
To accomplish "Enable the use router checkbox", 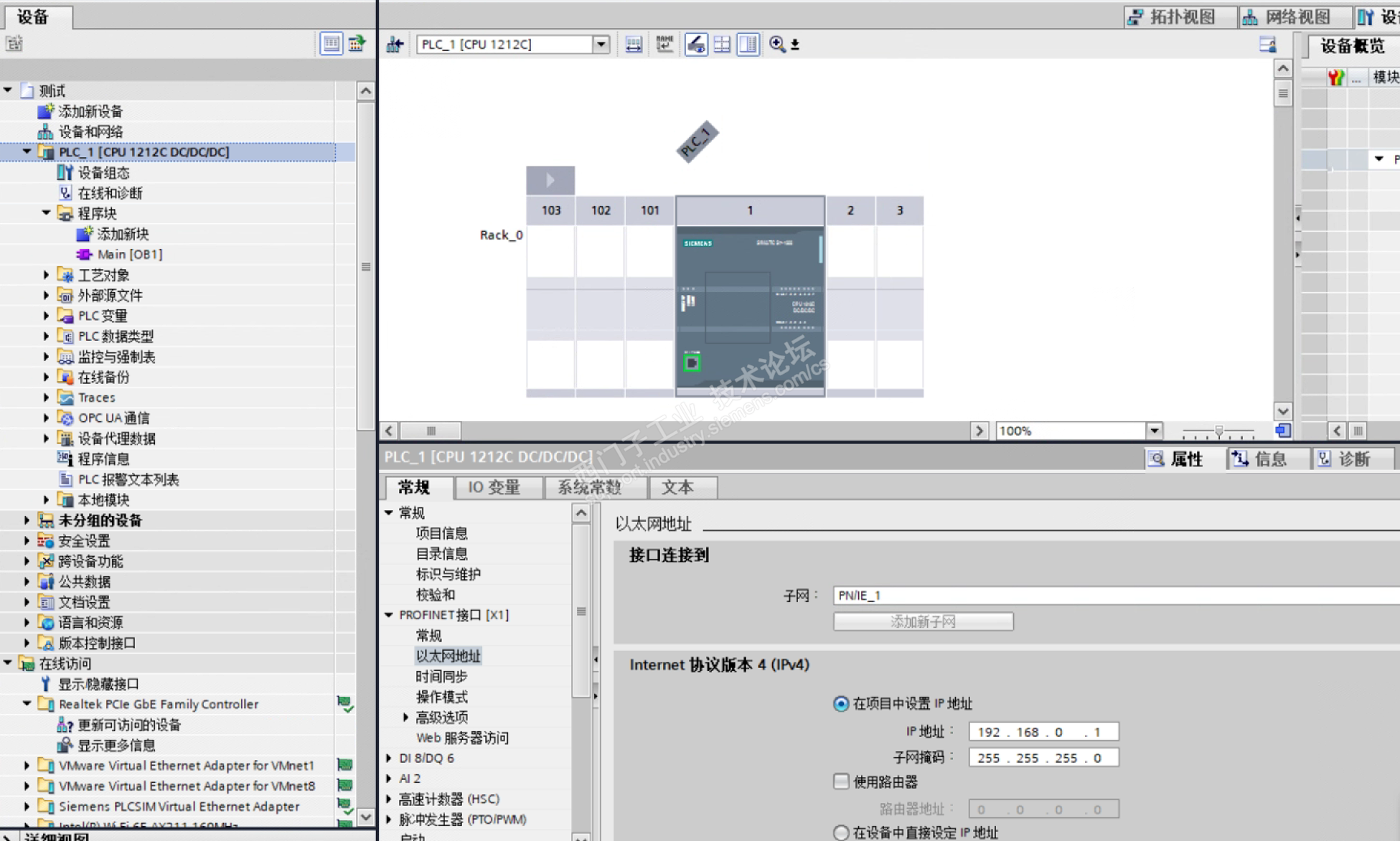I will (x=842, y=781).
